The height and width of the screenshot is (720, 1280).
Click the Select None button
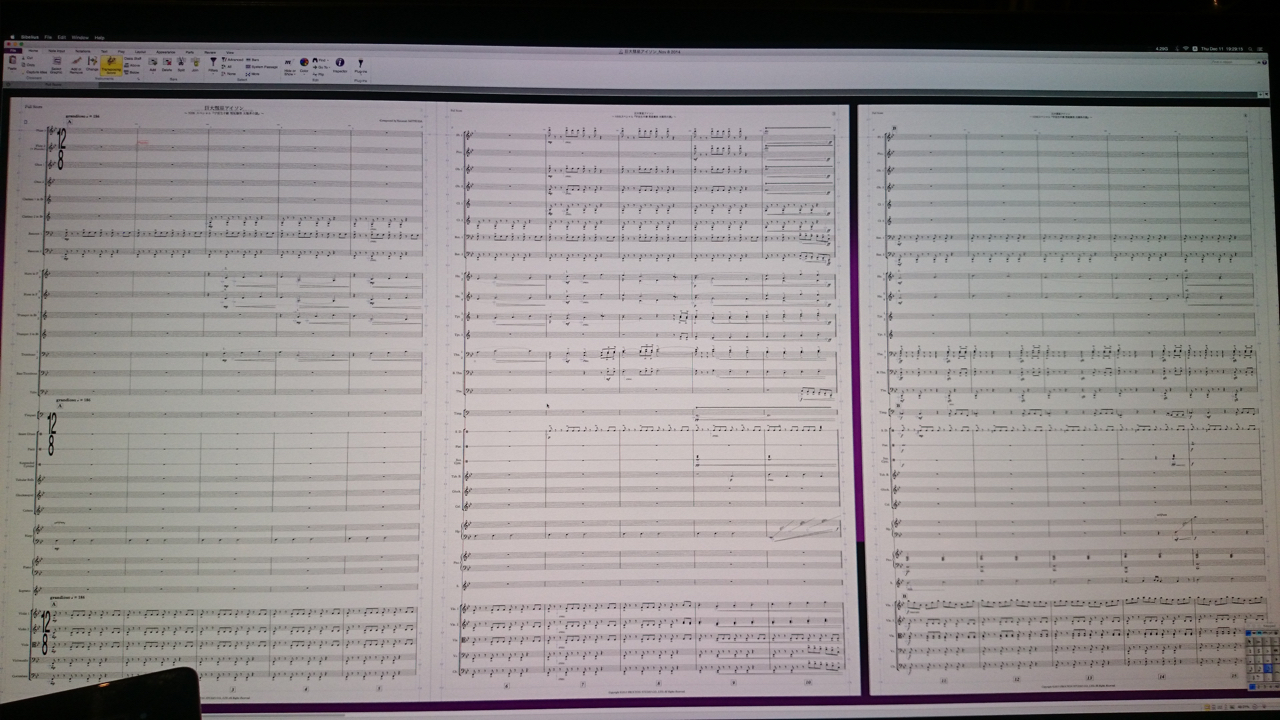click(229, 74)
